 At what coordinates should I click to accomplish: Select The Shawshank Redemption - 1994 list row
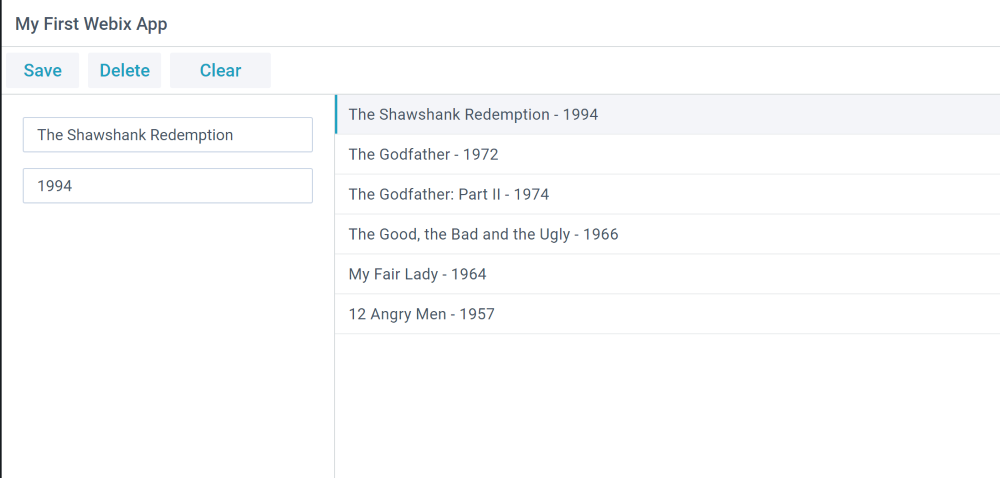tap(473, 114)
